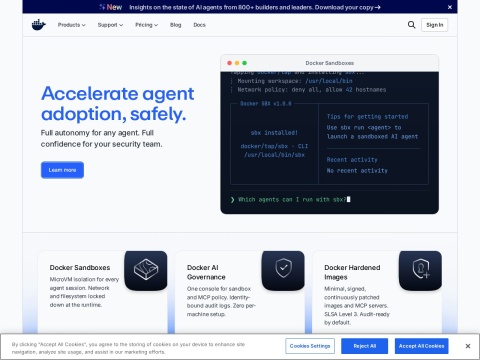Close the cookie consent bar
This screenshot has height=360, width=480.
point(468,346)
